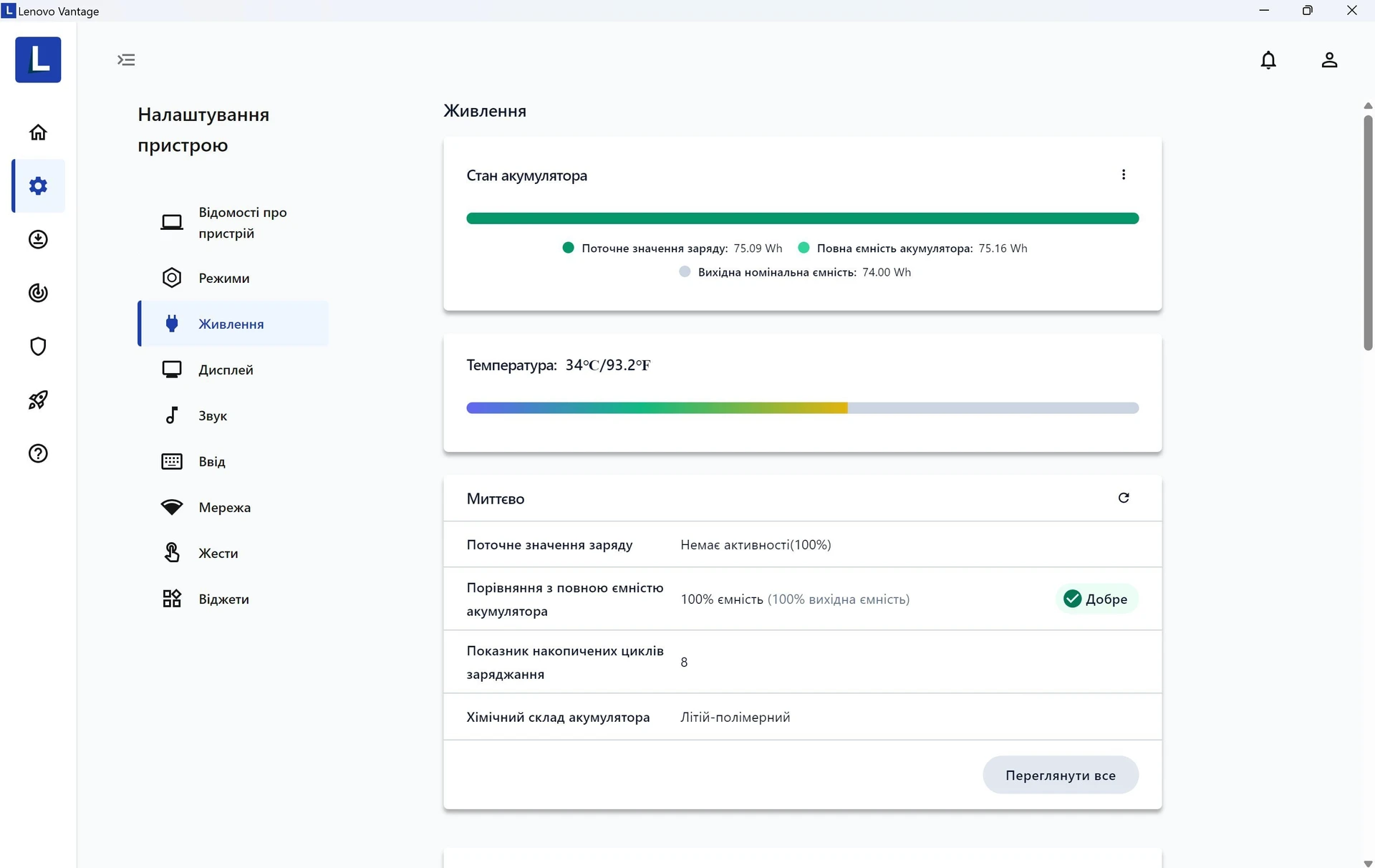Click the temperature reading 34°C/93.2°F
This screenshot has width=1375, height=868.
pyautogui.click(x=608, y=365)
